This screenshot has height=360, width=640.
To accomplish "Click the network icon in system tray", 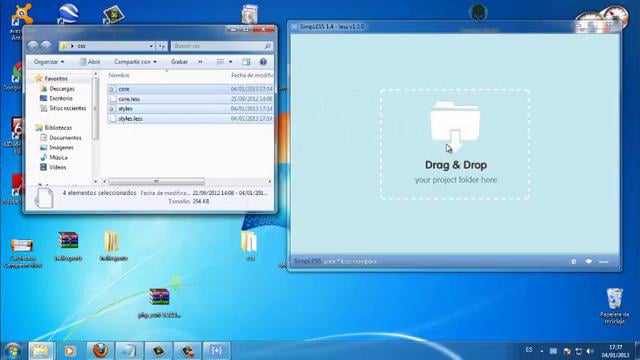I will click(x=578, y=351).
